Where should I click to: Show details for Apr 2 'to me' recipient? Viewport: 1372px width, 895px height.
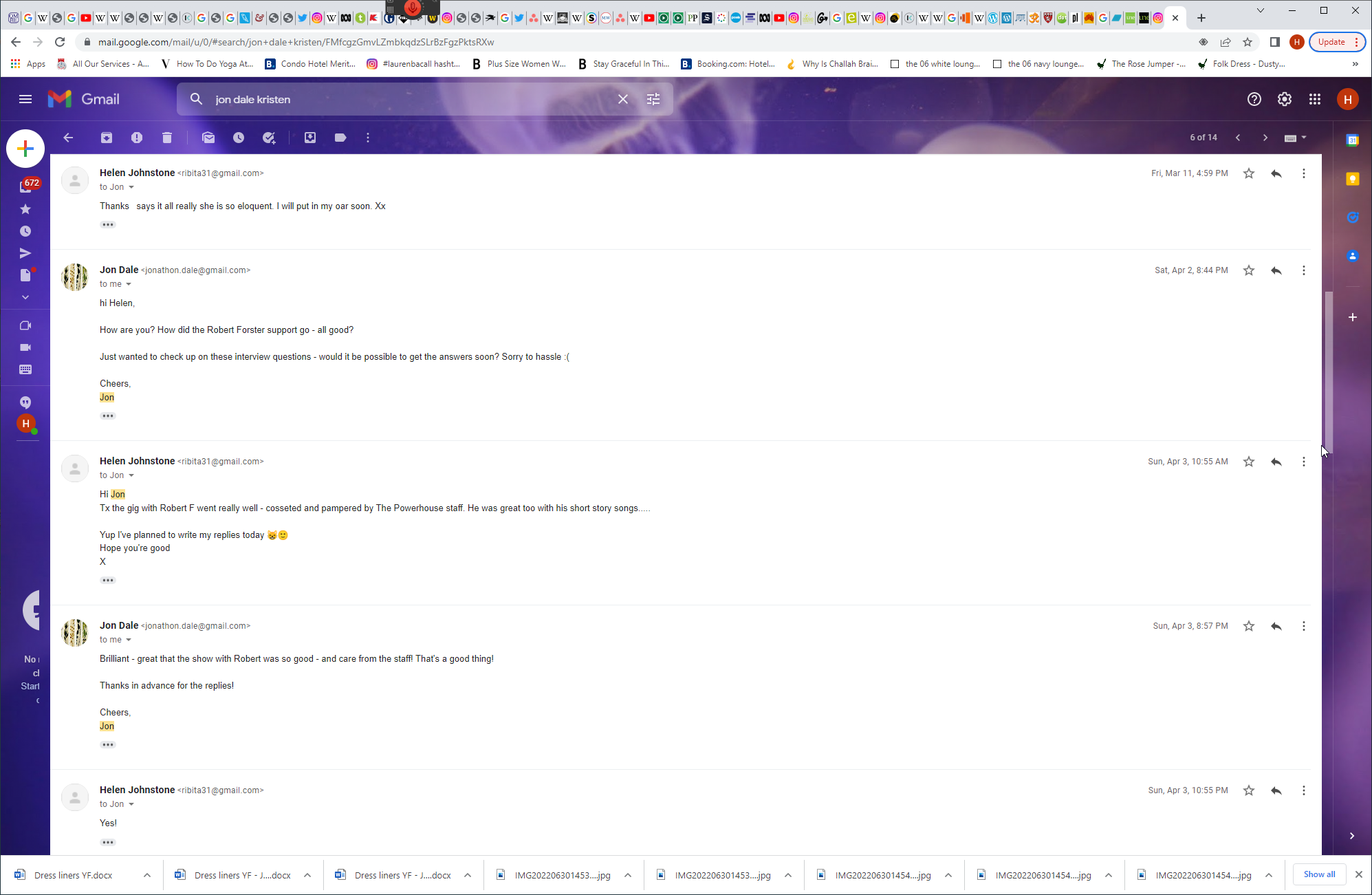129,284
